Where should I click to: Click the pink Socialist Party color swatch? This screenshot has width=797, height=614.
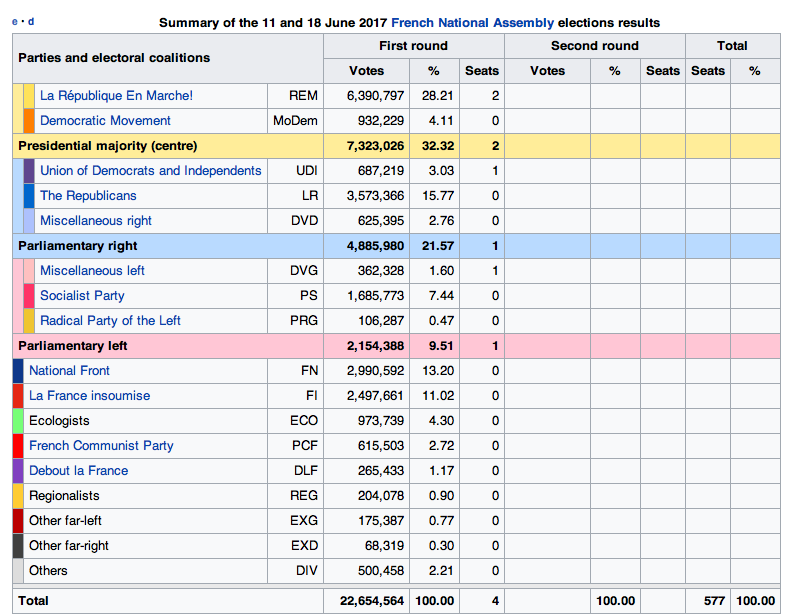coord(29,295)
